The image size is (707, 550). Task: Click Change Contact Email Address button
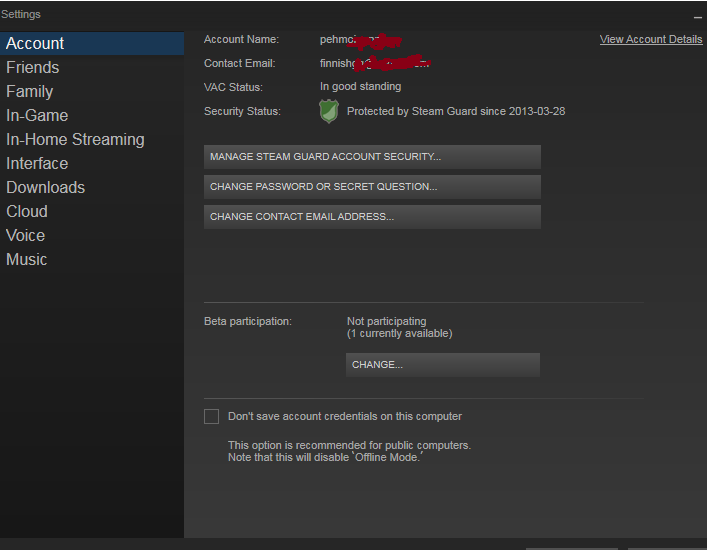tap(372, 217)
